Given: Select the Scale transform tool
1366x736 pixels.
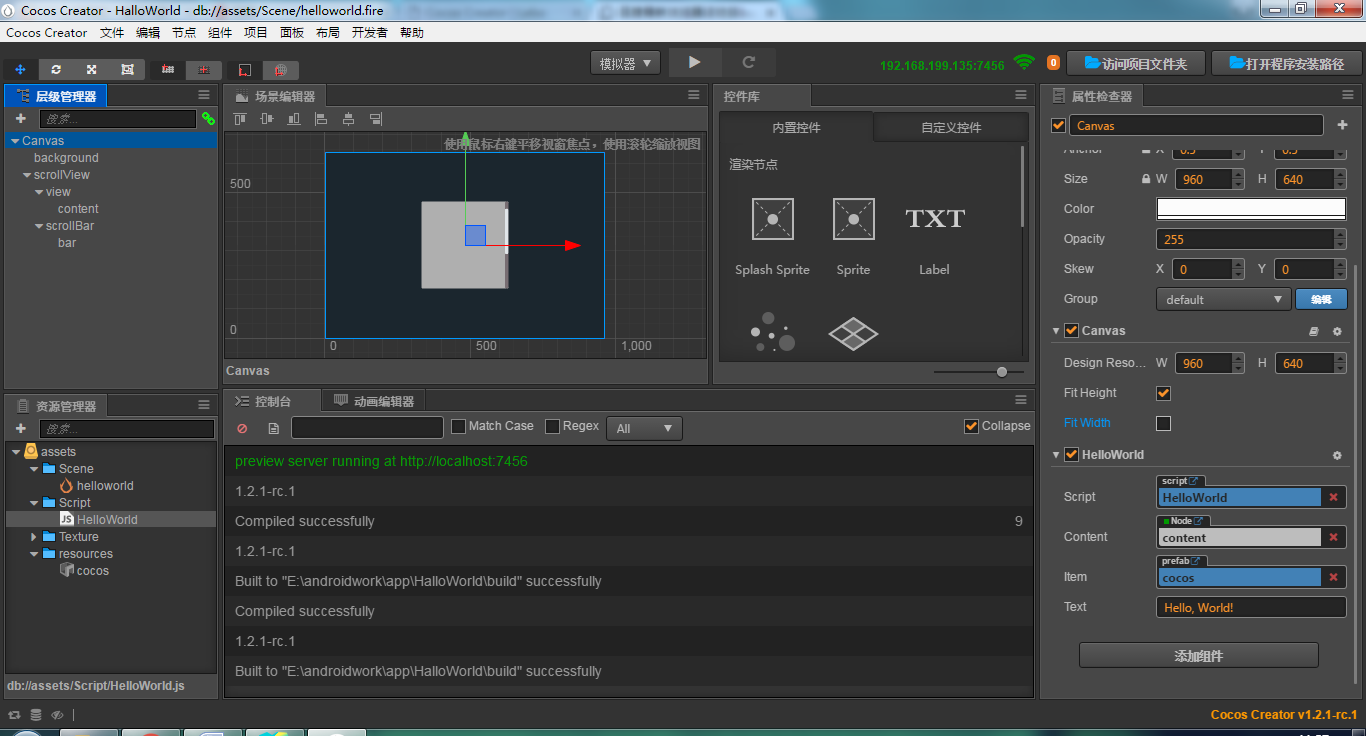Looking at the screenshot, I should tap(91, 69).
